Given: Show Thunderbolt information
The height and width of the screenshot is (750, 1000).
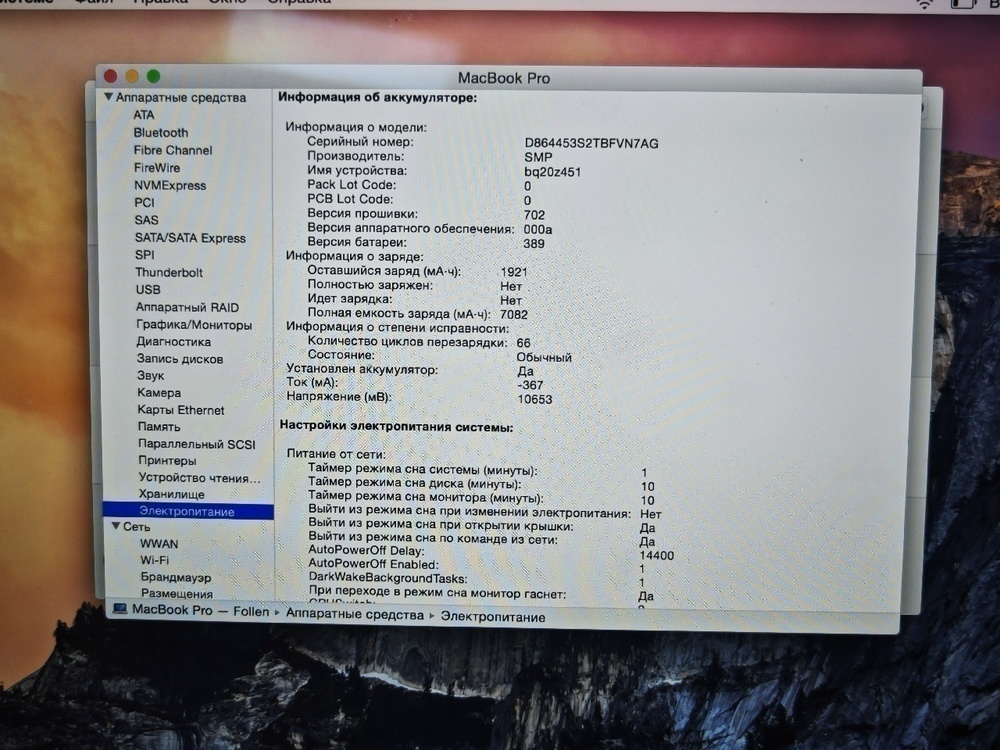Looking at the screenshot, I should [169, 272].
